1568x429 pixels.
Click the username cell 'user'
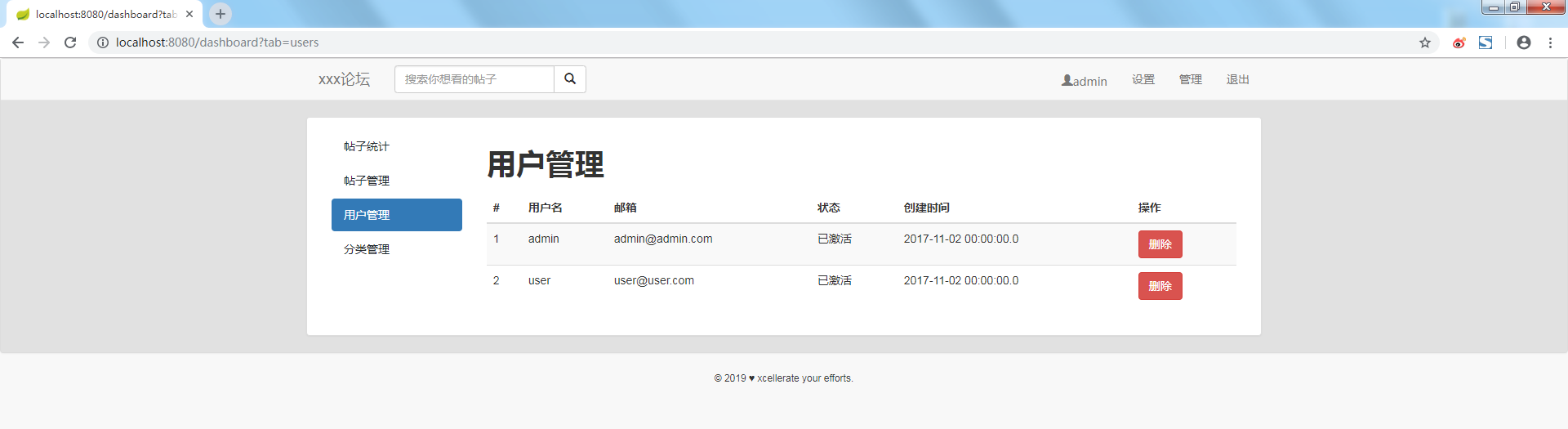point(539,280)
